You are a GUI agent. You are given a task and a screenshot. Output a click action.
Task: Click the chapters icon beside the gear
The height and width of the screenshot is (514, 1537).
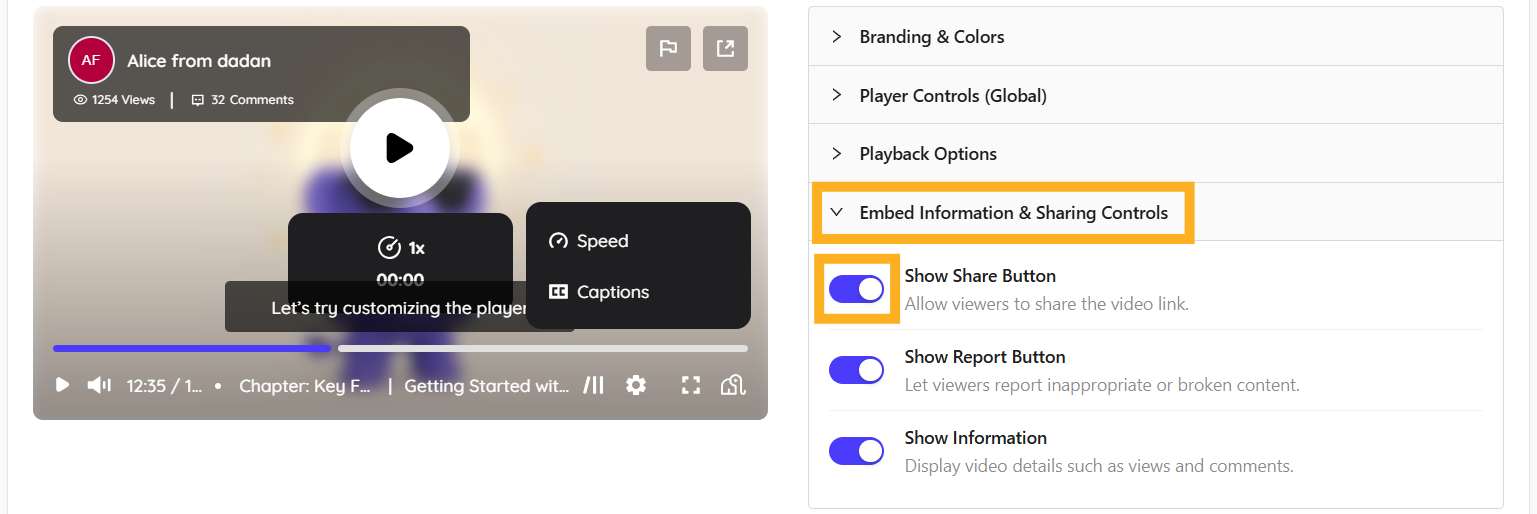pos(595,385)
